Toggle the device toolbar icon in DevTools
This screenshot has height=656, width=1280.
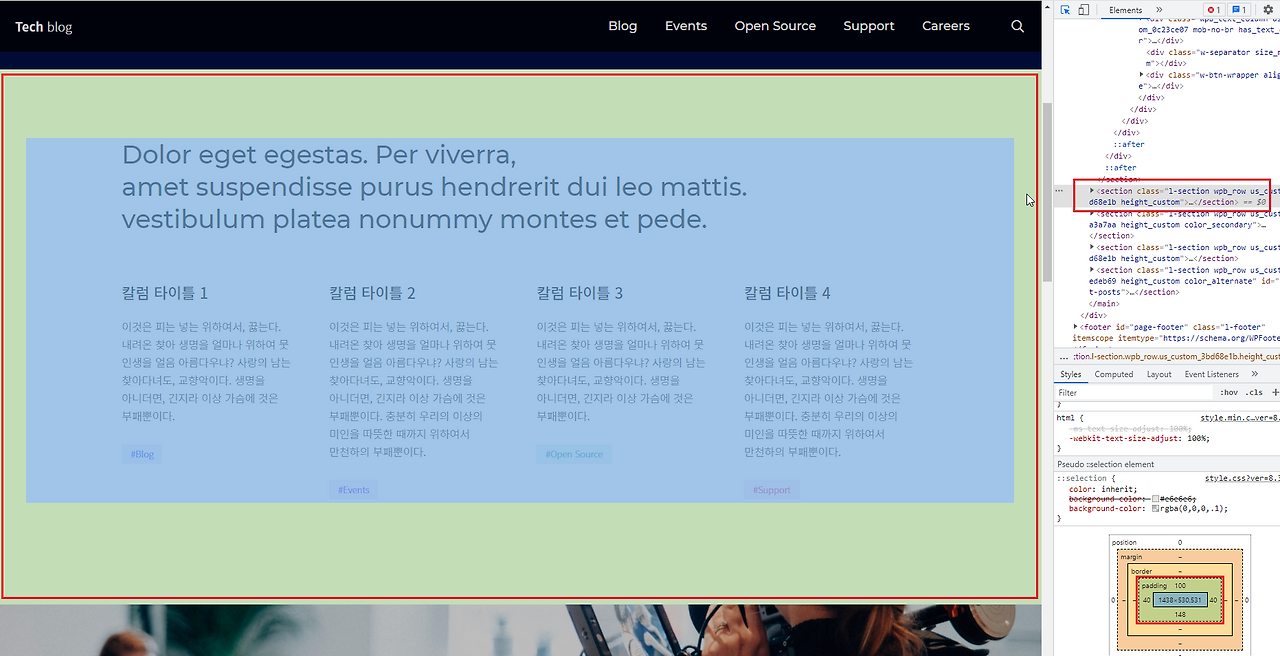(1083, 10)
